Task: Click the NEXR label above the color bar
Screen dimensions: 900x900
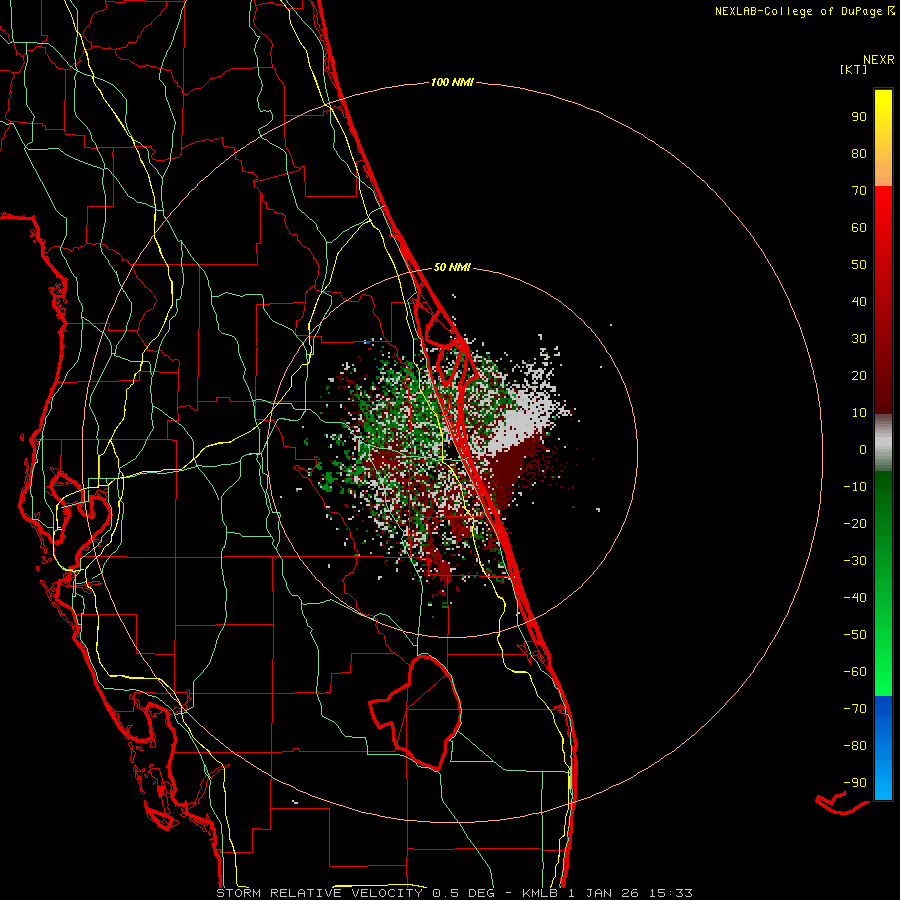Action: coord(879,60)
